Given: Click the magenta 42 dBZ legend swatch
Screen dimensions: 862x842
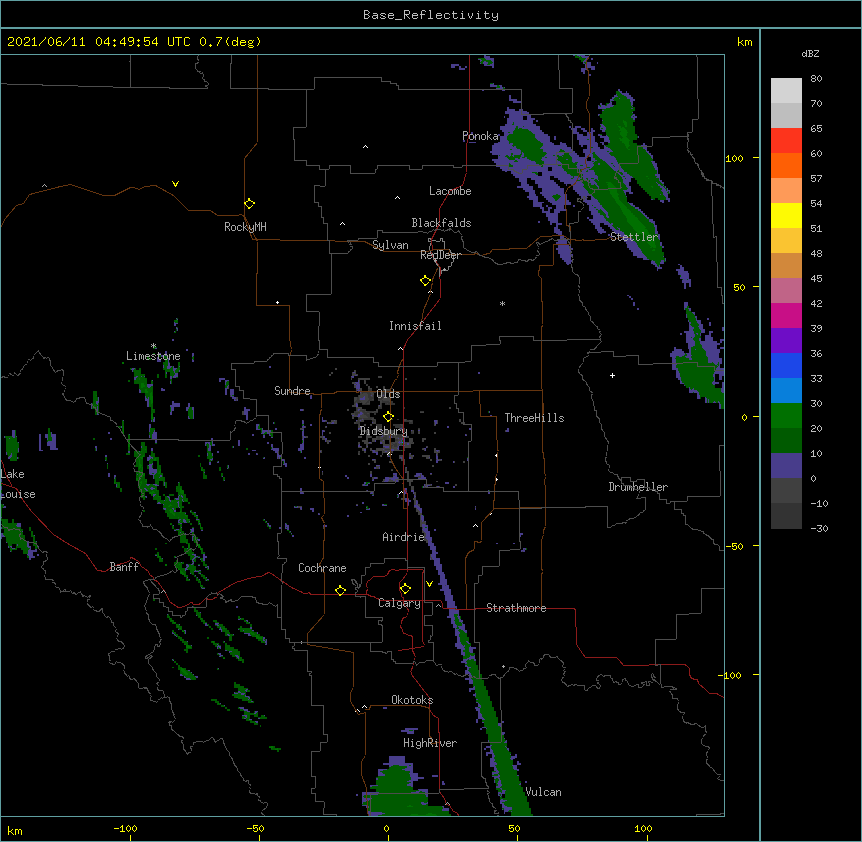Looking at the screenshot, I should click(786, 315).
